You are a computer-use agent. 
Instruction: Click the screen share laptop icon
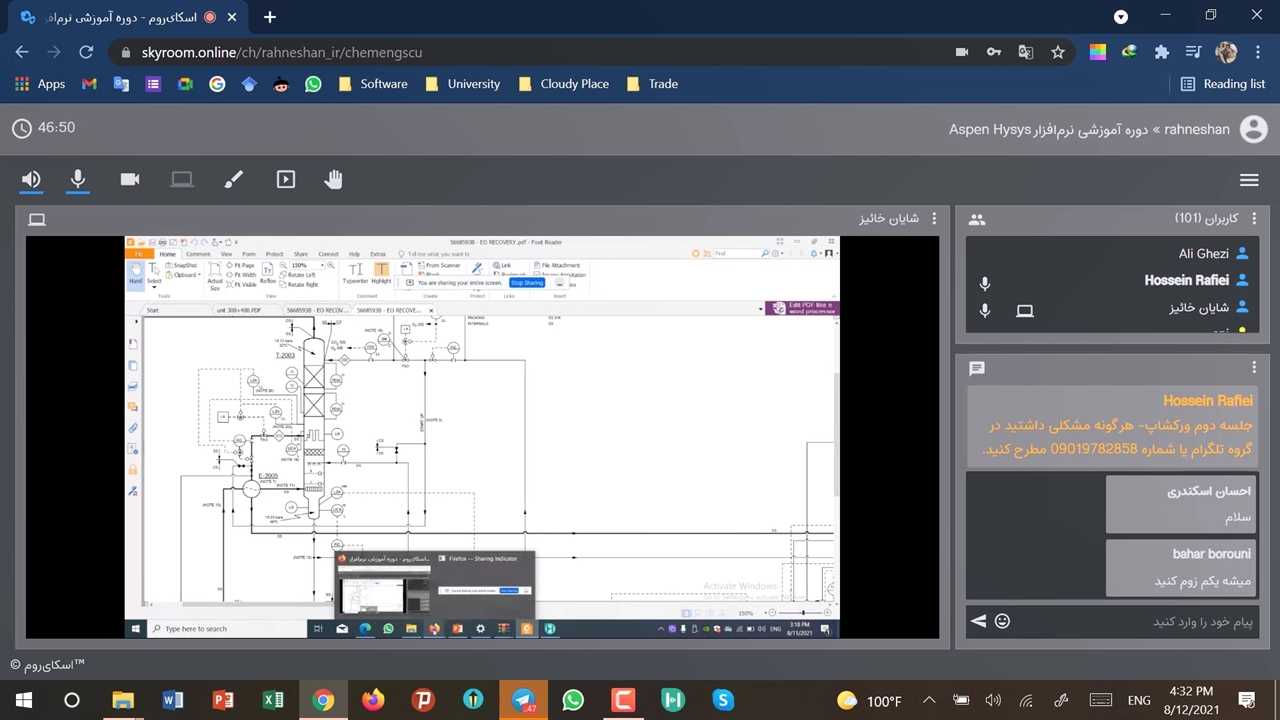point(181,179)
